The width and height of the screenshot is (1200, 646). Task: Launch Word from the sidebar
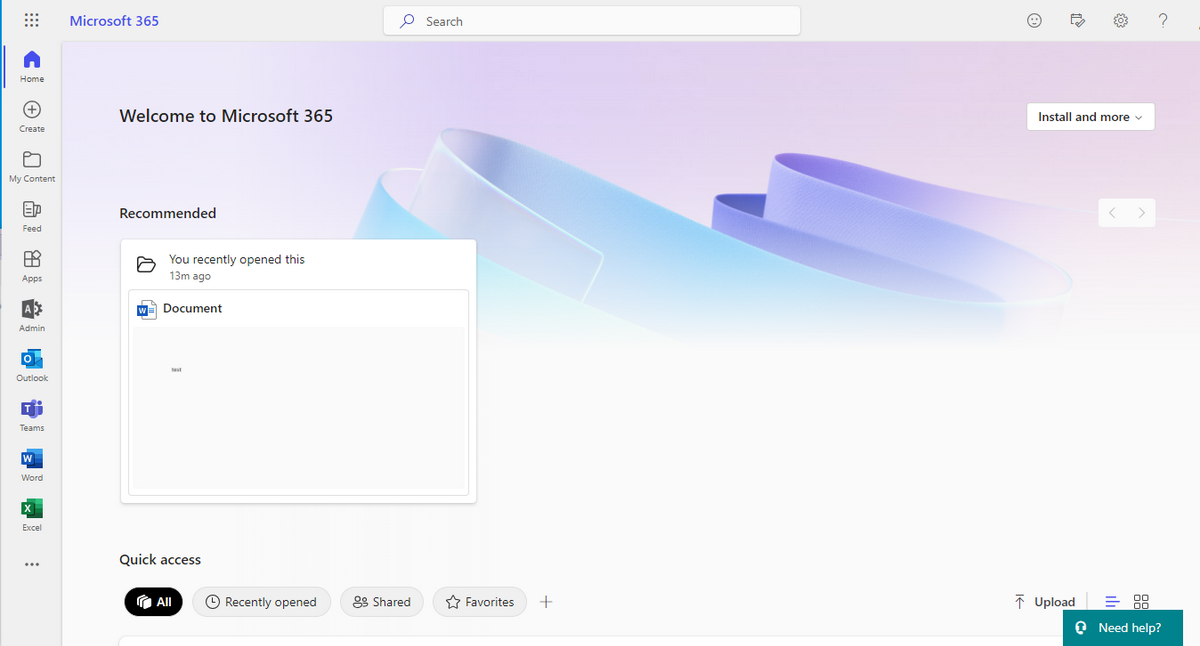pyautogui.click(x=32, y=466)
